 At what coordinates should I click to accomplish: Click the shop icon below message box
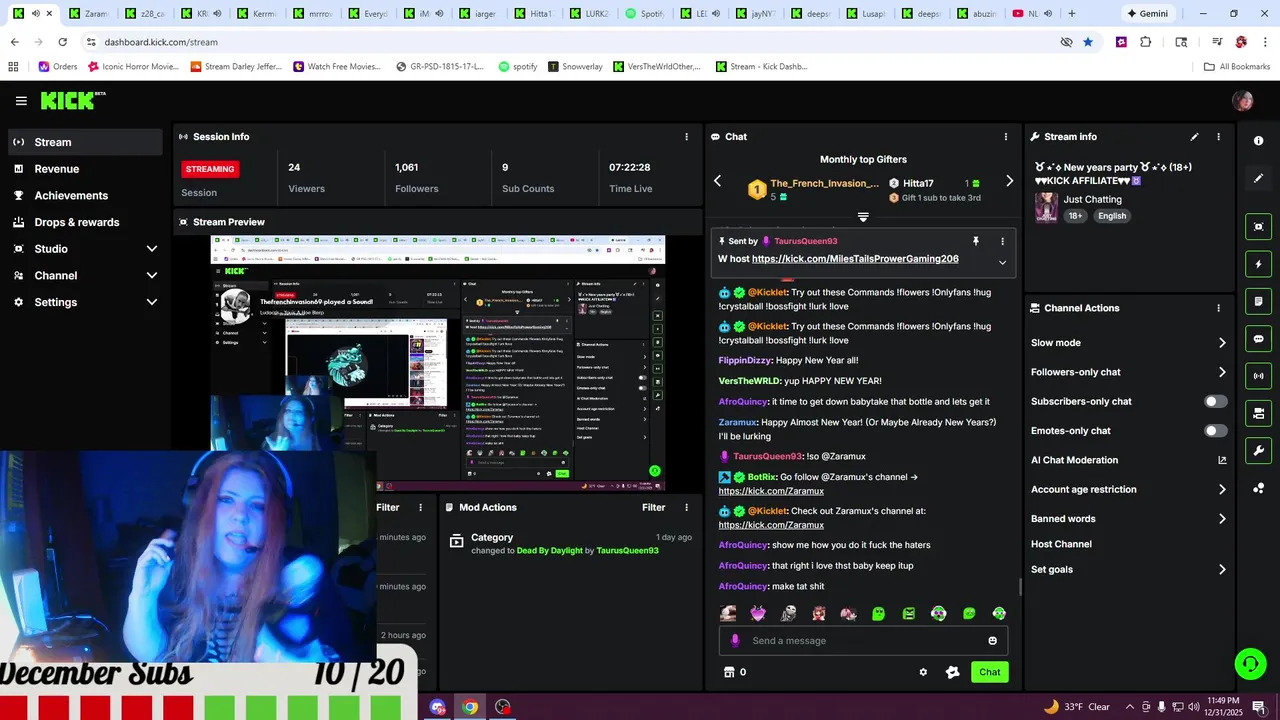729,672
